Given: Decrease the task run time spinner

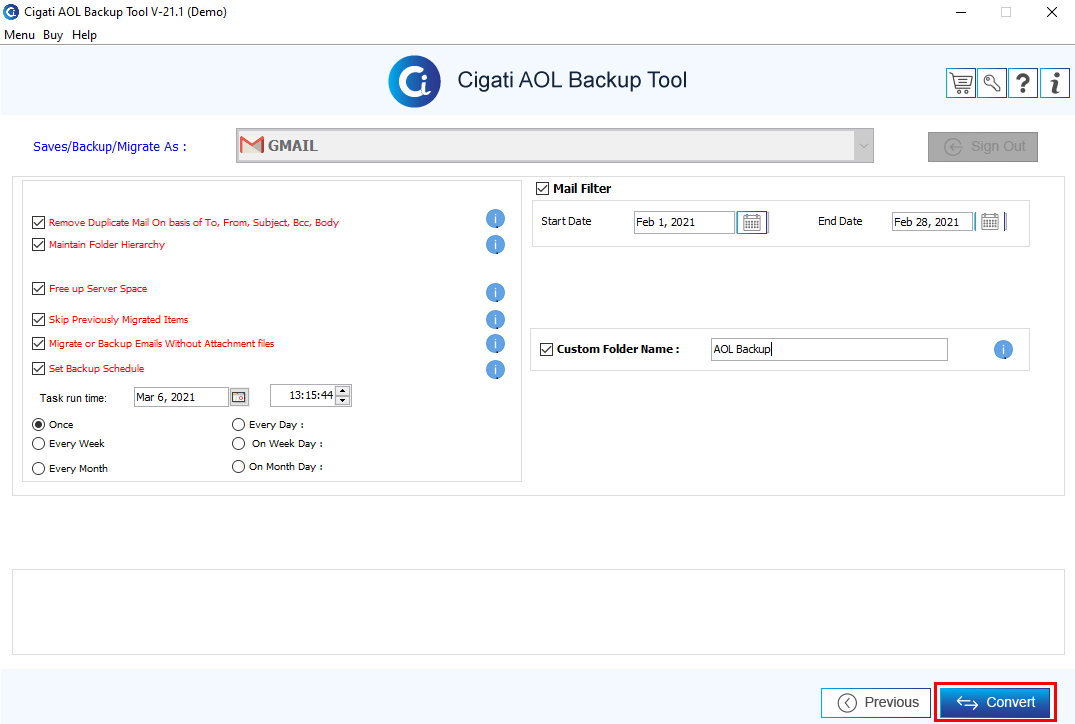Looking at the screenshot, I should coord(343,400).
